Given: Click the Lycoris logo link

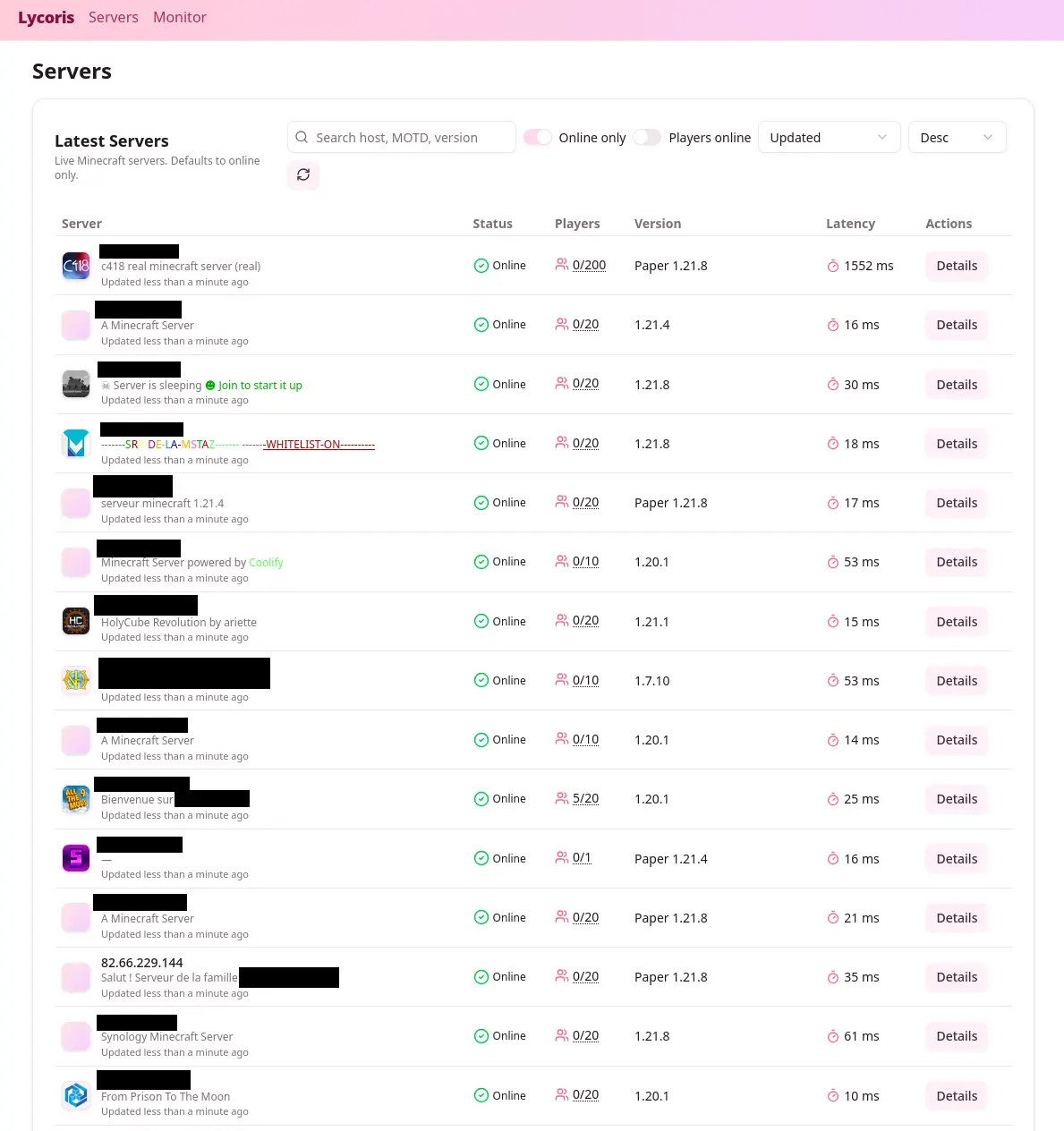Looking at the screenshot, I should (x=47, y=18).
